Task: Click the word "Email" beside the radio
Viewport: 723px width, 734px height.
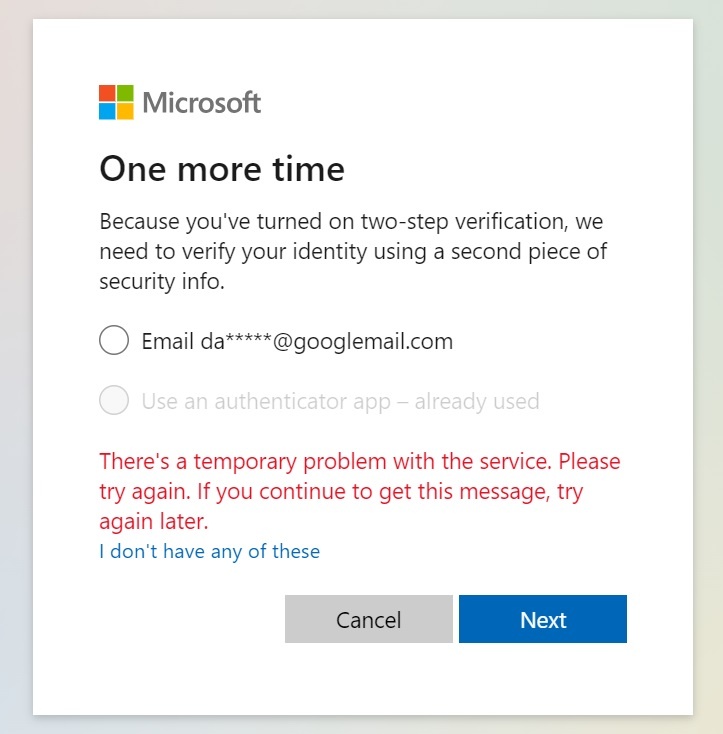Action: tap(167, 341)
